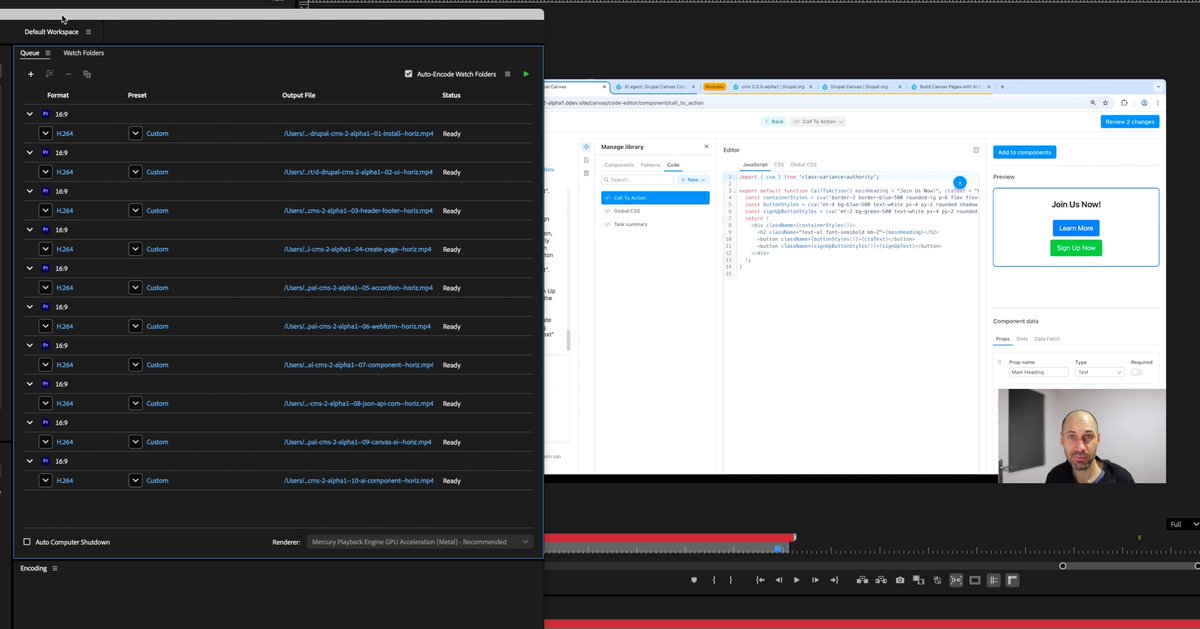Export a frame with the camera icon

tap(900, 580)
